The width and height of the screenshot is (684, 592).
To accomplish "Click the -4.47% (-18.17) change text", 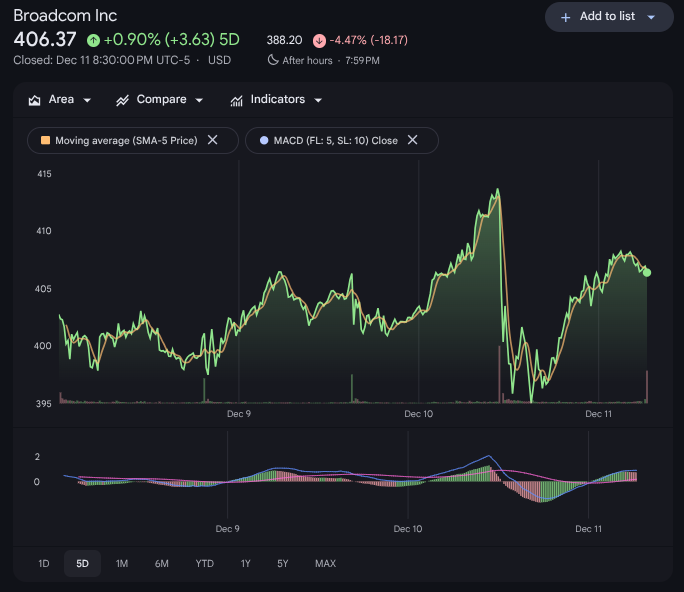I will [369, 40].
